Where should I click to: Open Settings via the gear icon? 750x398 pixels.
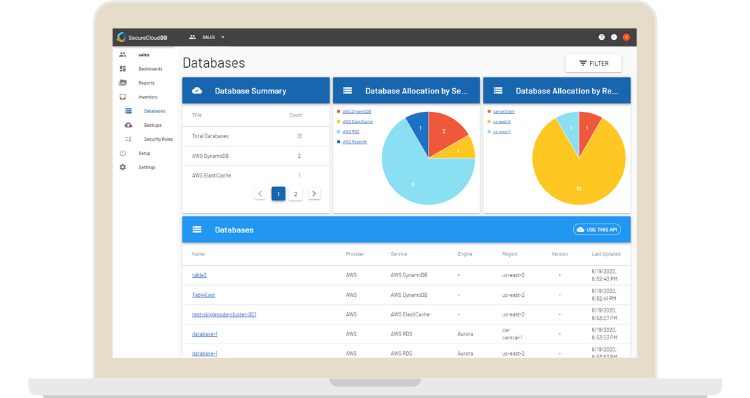pos(123,167)
